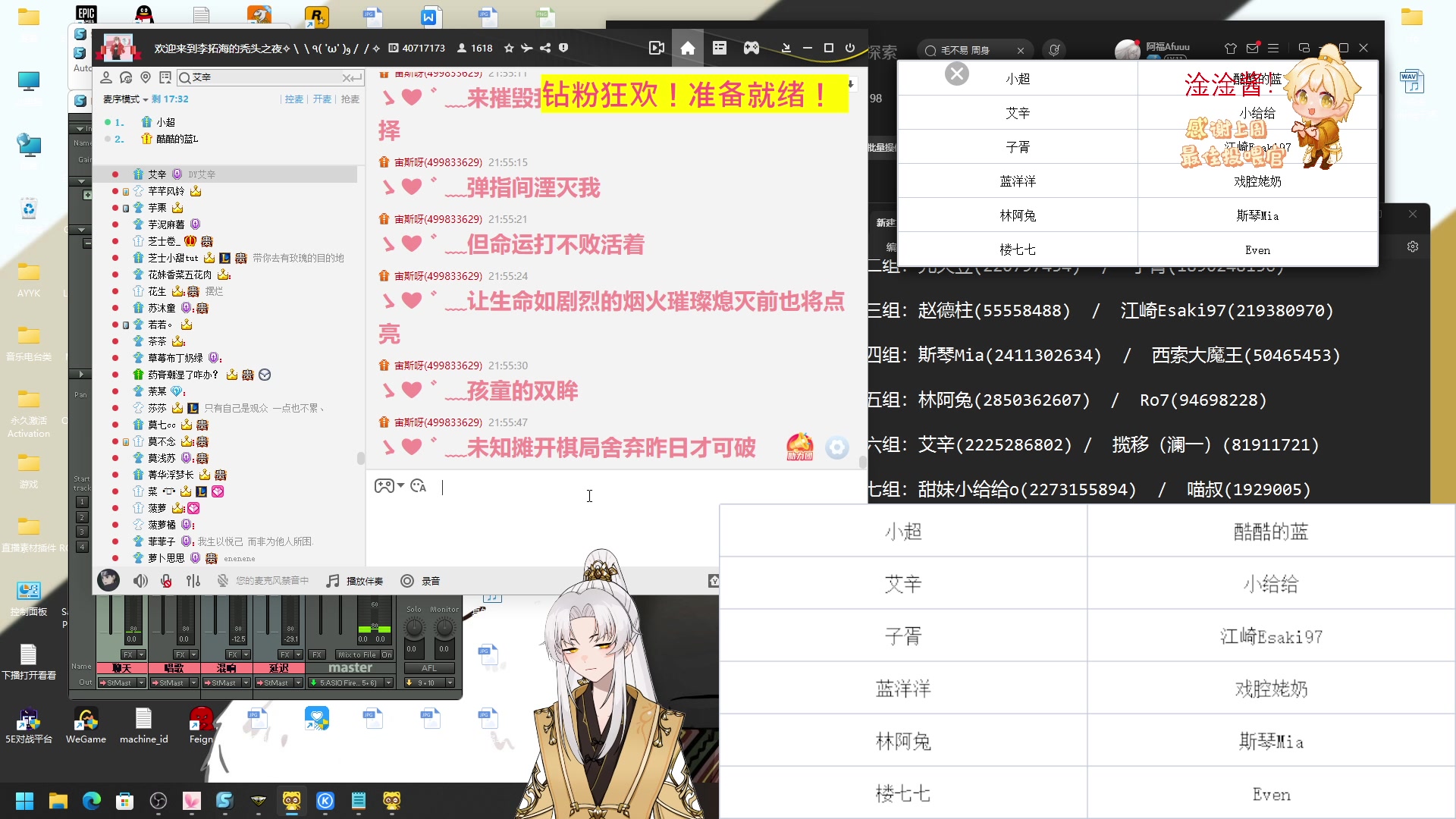Open 混响 channel StMast output dropdown

(x=246, y=682)
